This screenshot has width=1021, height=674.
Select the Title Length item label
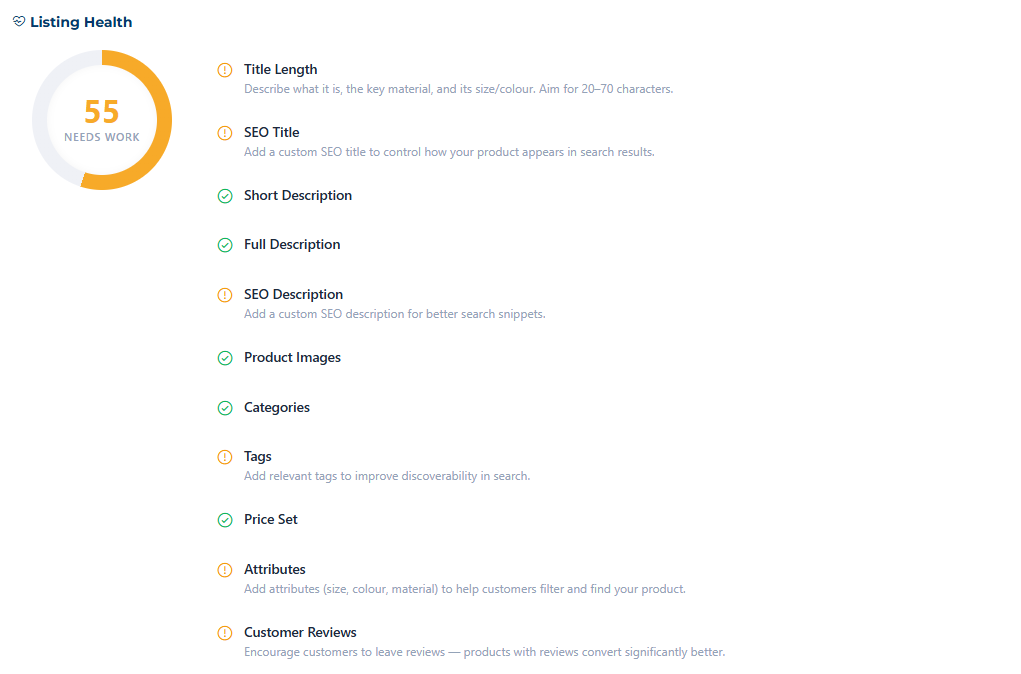point(281,69)
